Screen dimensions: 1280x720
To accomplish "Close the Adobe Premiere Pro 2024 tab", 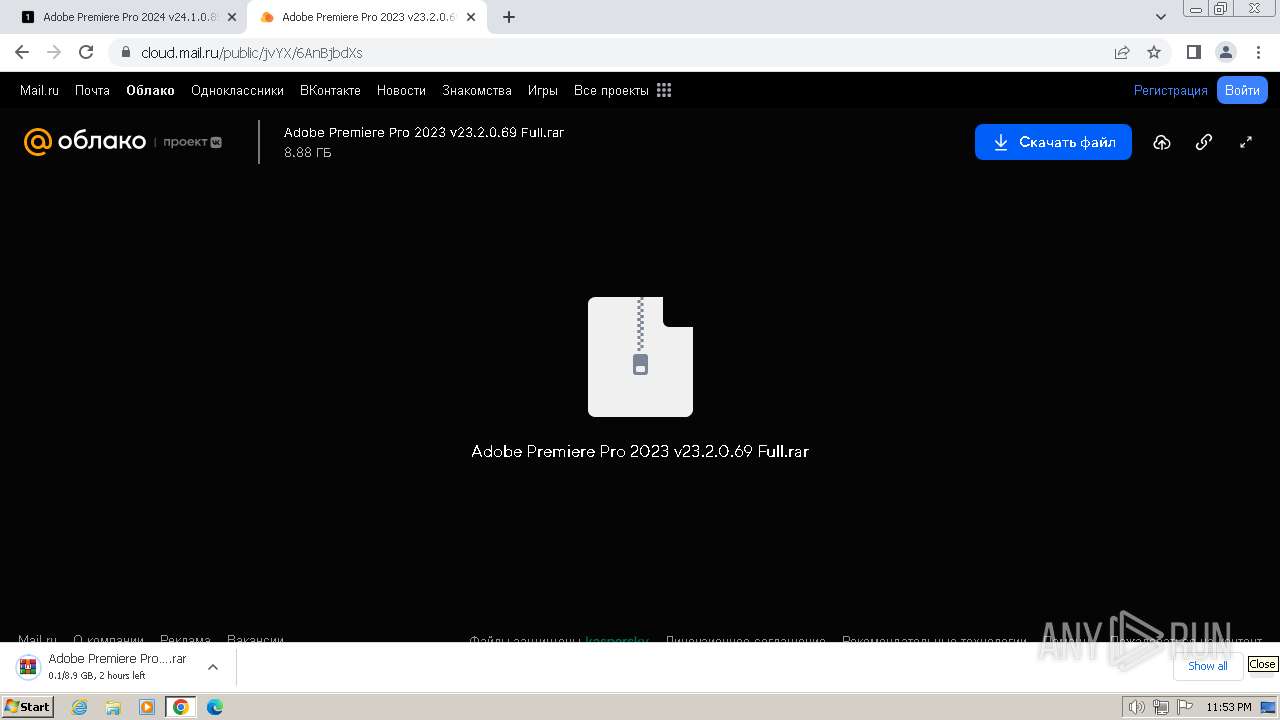I will click(231, 17).
